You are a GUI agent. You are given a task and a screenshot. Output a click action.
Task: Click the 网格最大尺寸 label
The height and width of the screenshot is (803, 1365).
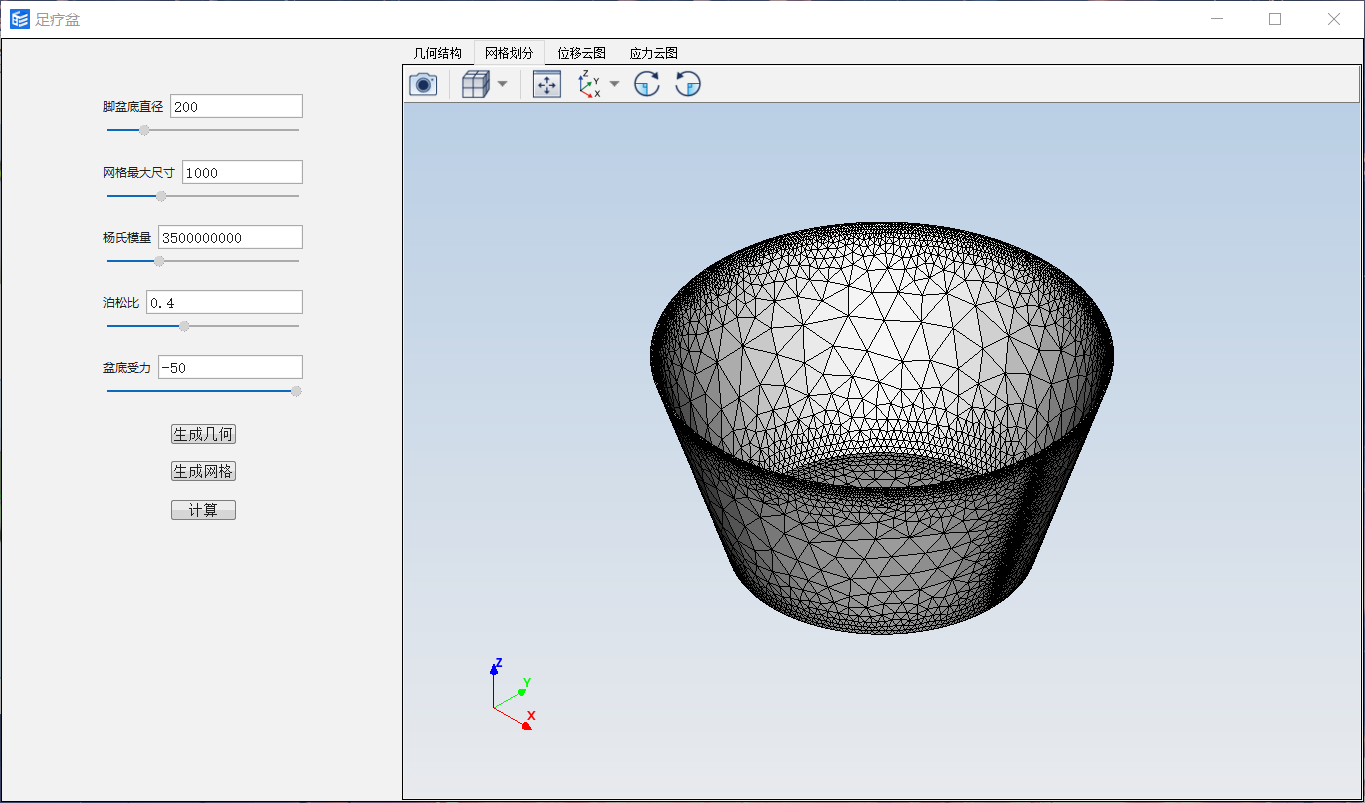tap(139, 172)
